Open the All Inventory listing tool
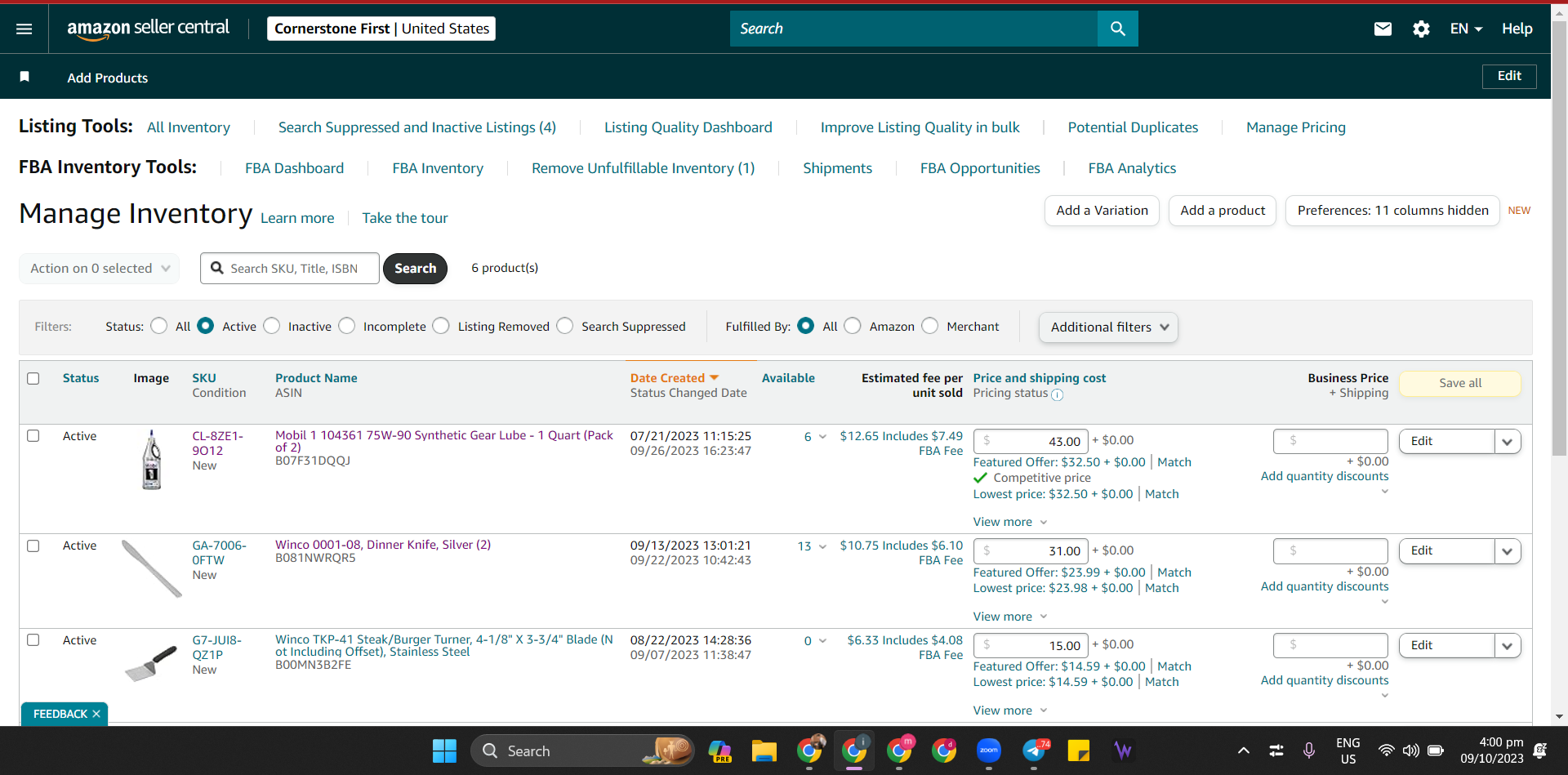 (x=189, y=127)
